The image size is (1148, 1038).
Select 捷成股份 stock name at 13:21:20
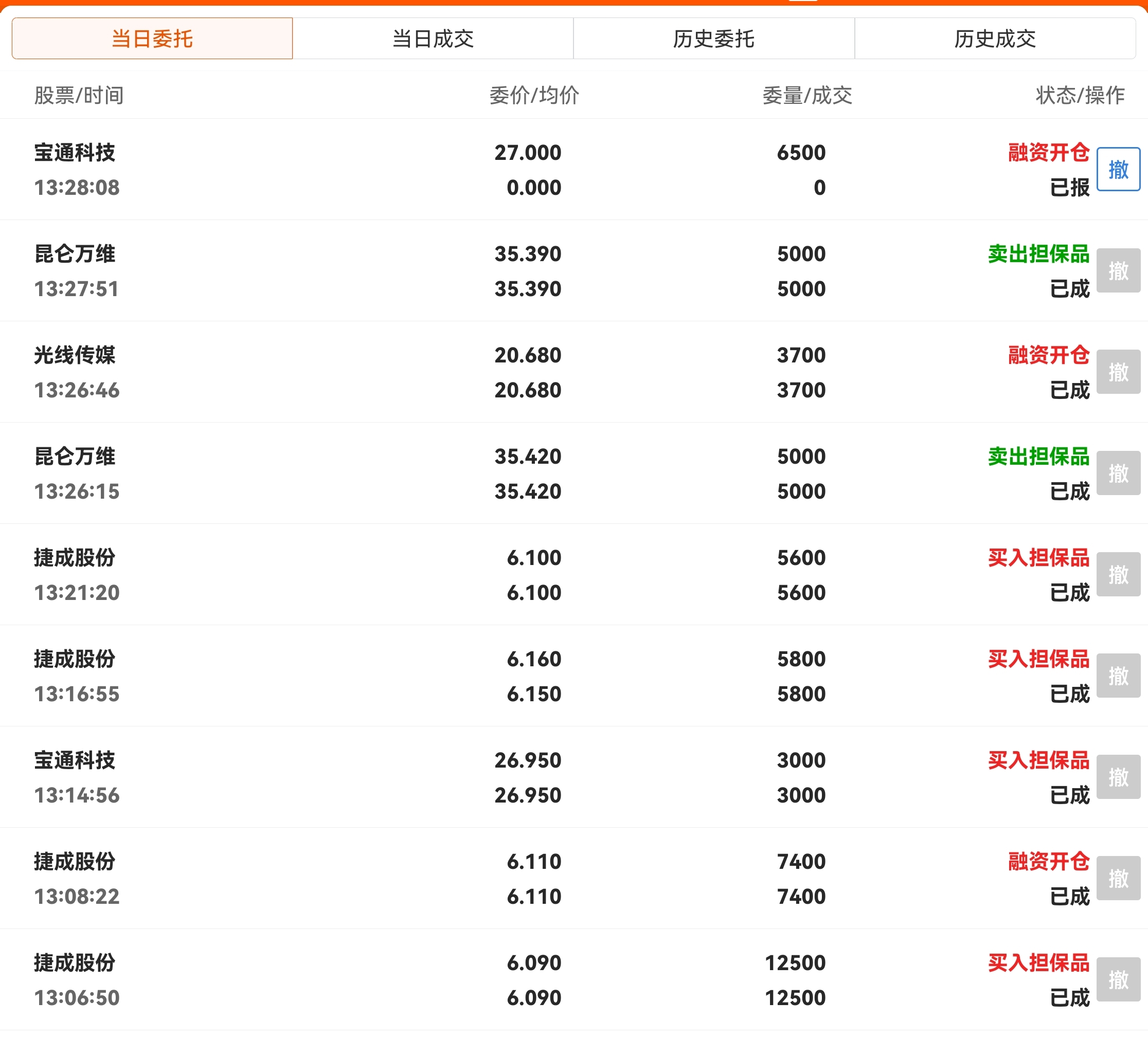(x=75, y=558)
